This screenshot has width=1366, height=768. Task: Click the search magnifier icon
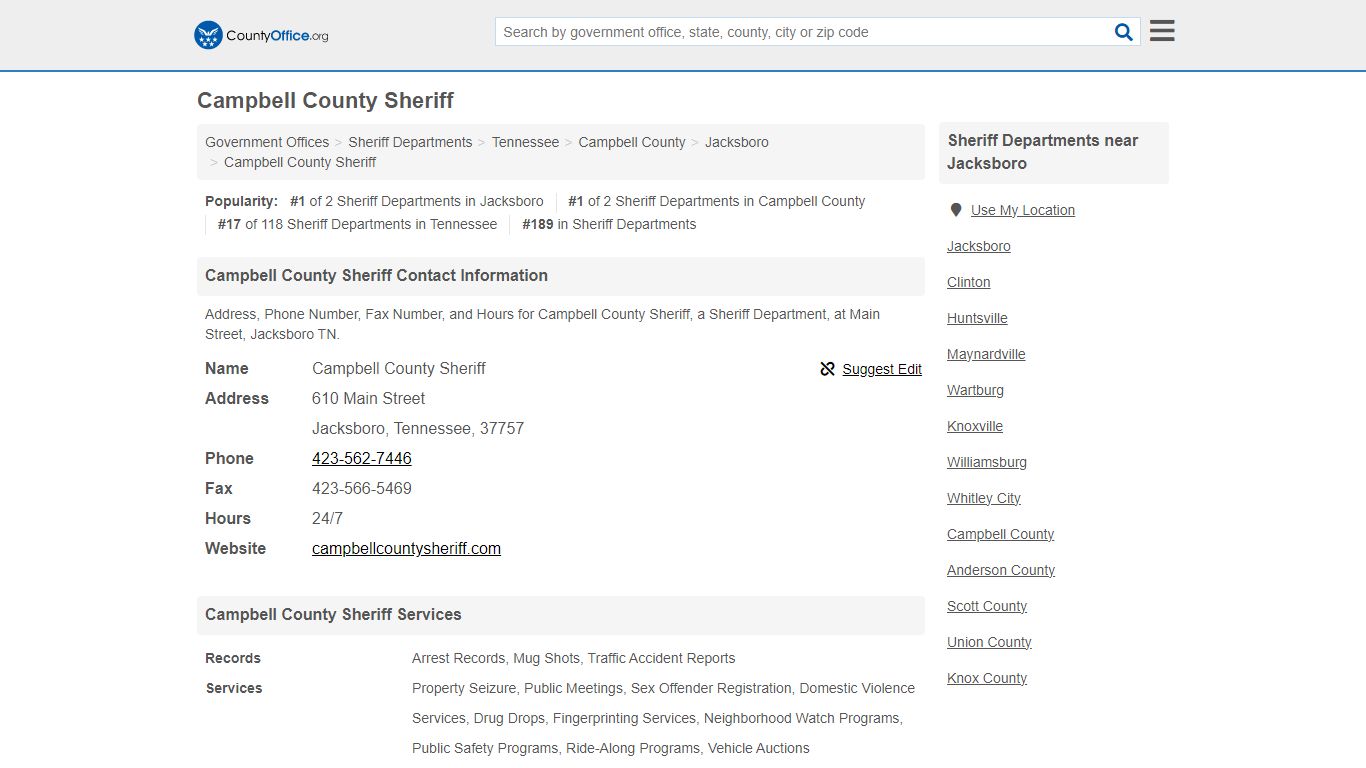1124,32
